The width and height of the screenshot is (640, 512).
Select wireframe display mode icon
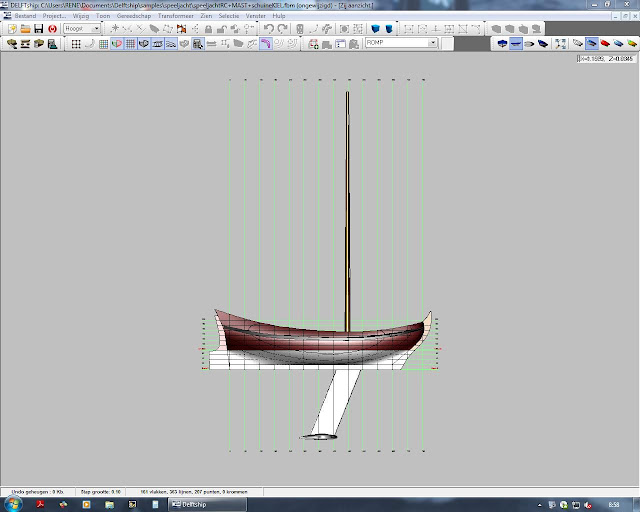578,43
